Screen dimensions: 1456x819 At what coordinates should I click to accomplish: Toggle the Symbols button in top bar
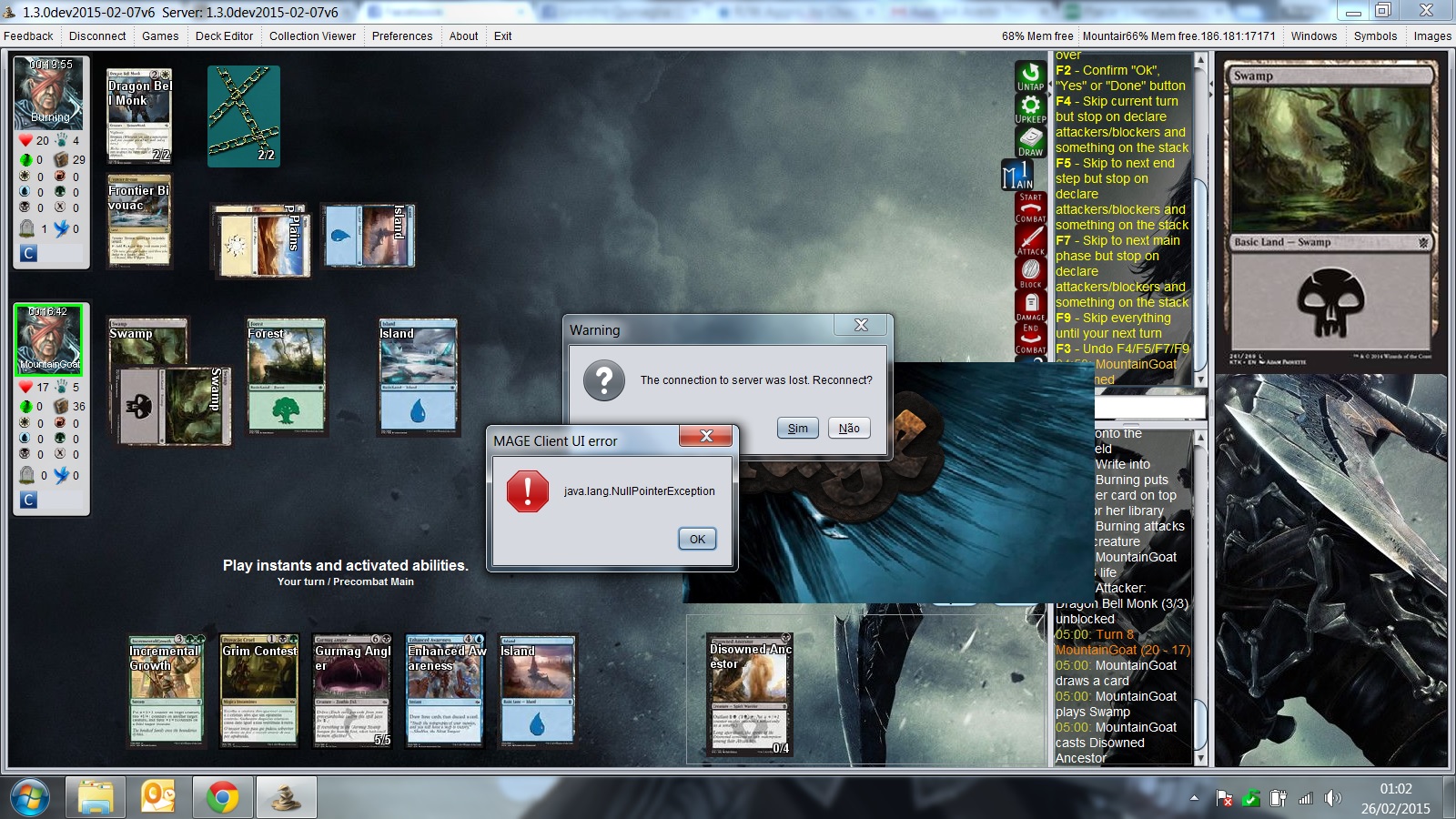[1375, 36]
